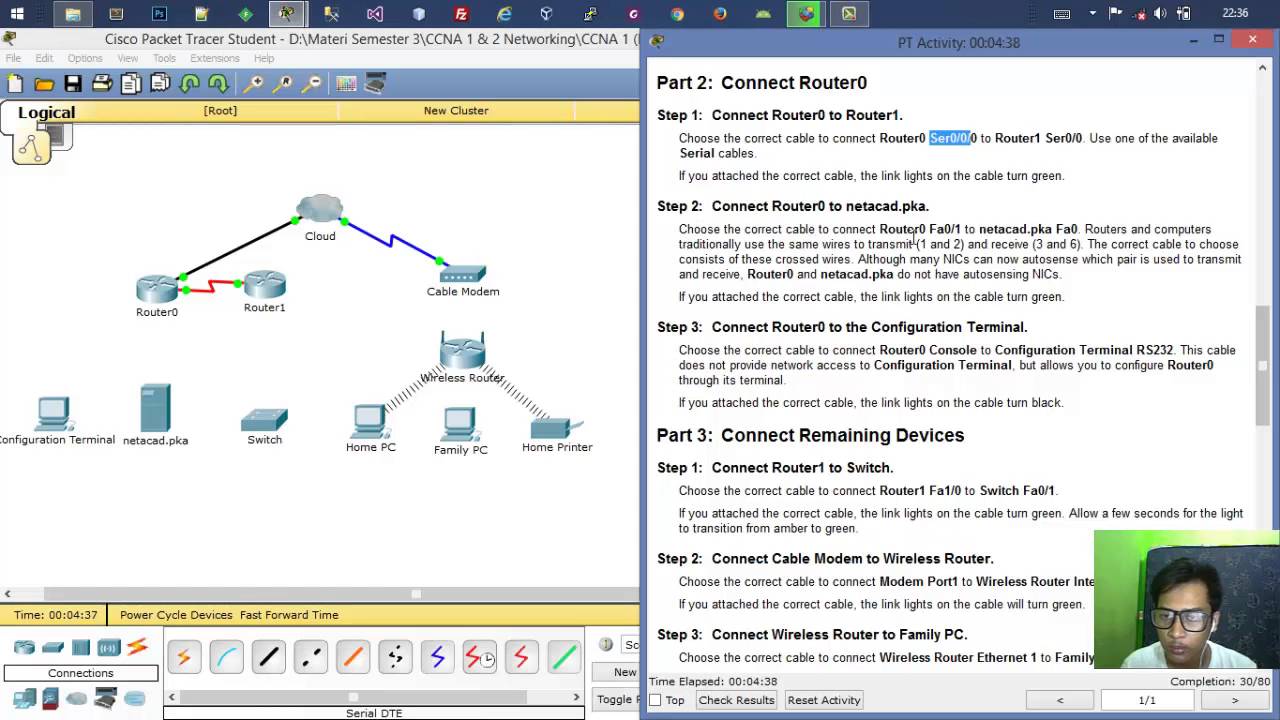Open the Edit menu
Viewport: 1280px width, 720px height.
44,58
